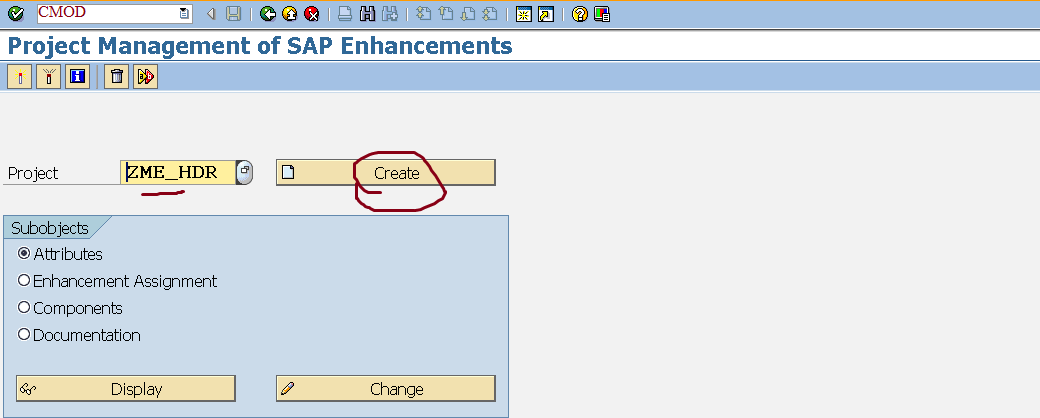Click the Next Page icon

[x=468, y=14]
